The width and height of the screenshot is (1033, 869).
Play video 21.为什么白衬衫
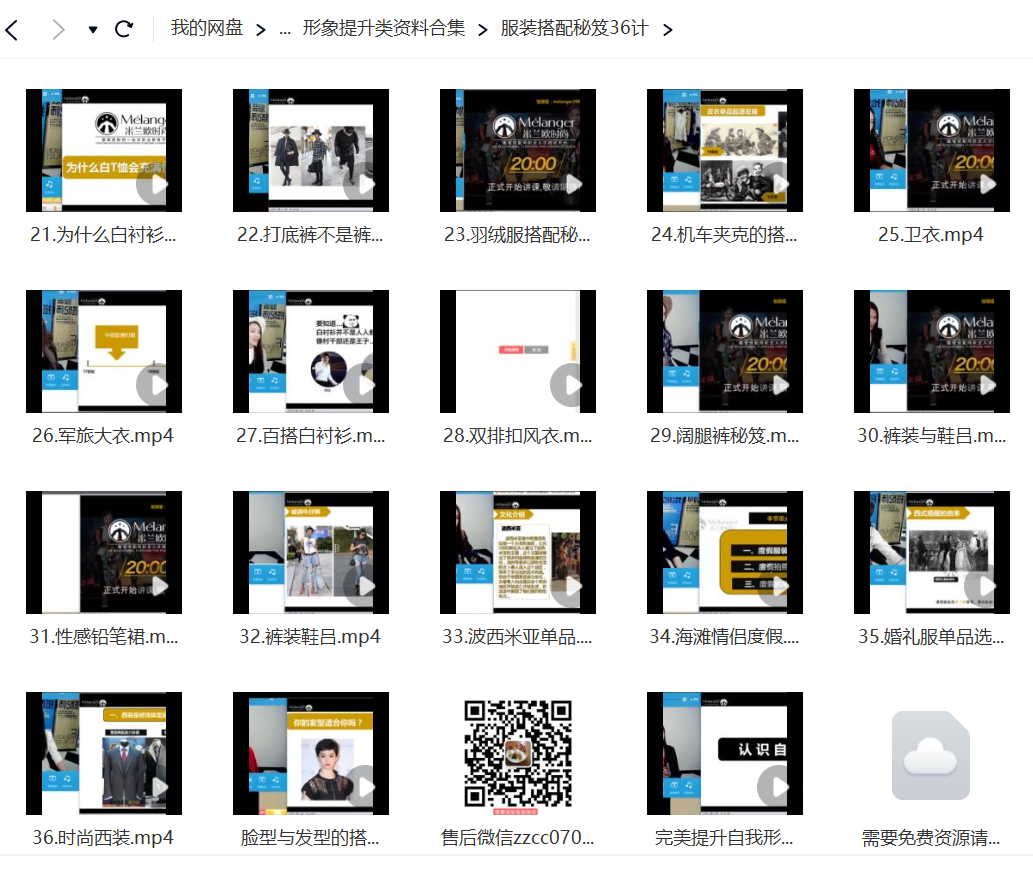click(x=104, y=150)
